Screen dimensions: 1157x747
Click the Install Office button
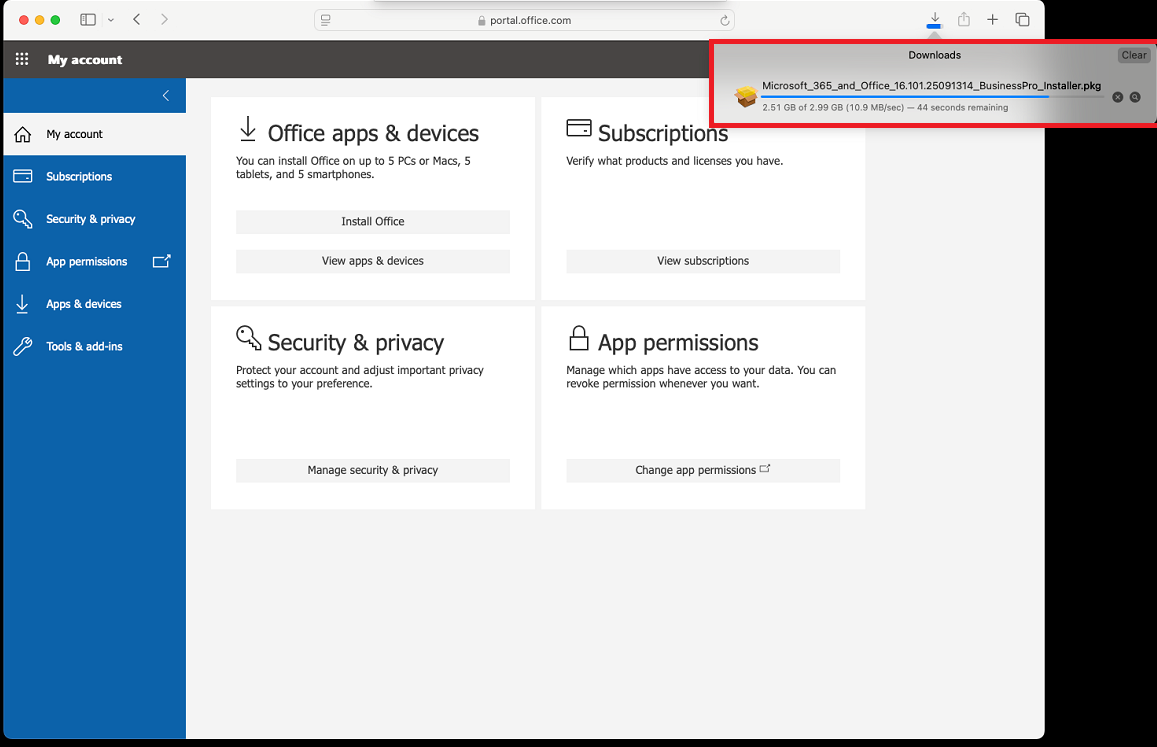373,222
